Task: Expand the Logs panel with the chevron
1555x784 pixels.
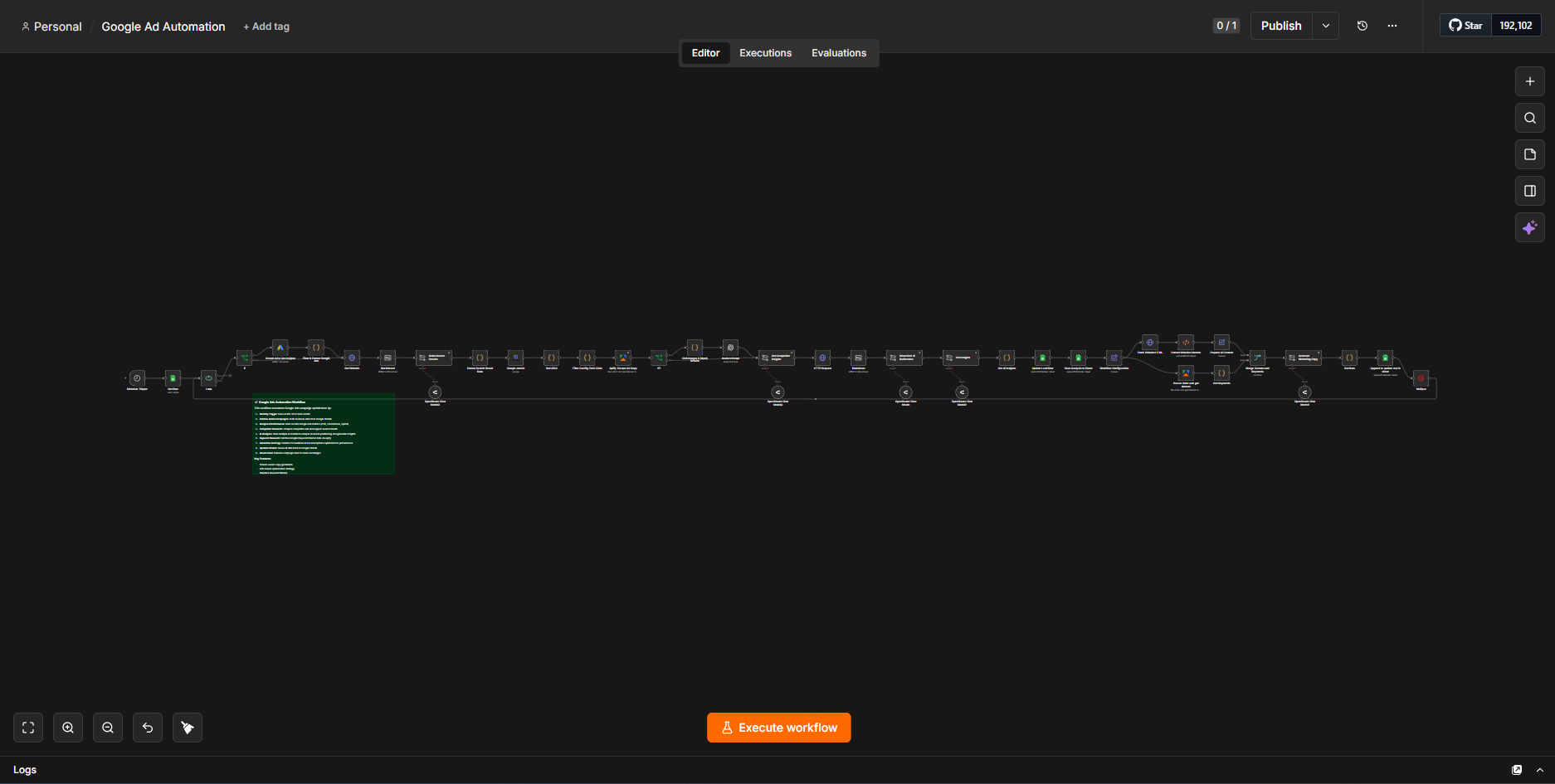Action: click(1540, 770)
